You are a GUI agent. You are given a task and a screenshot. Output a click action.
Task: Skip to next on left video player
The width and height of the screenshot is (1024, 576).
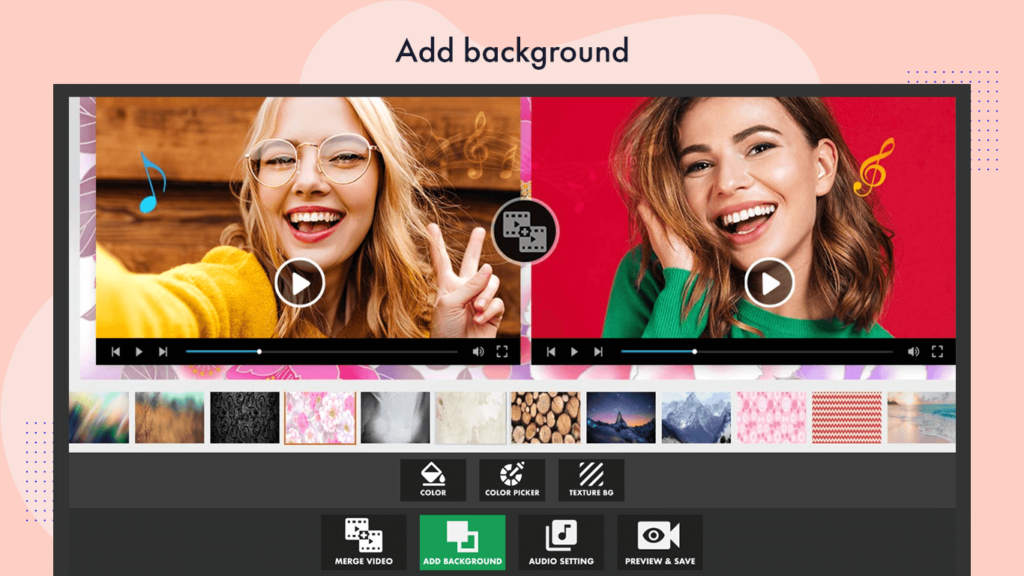163,352
